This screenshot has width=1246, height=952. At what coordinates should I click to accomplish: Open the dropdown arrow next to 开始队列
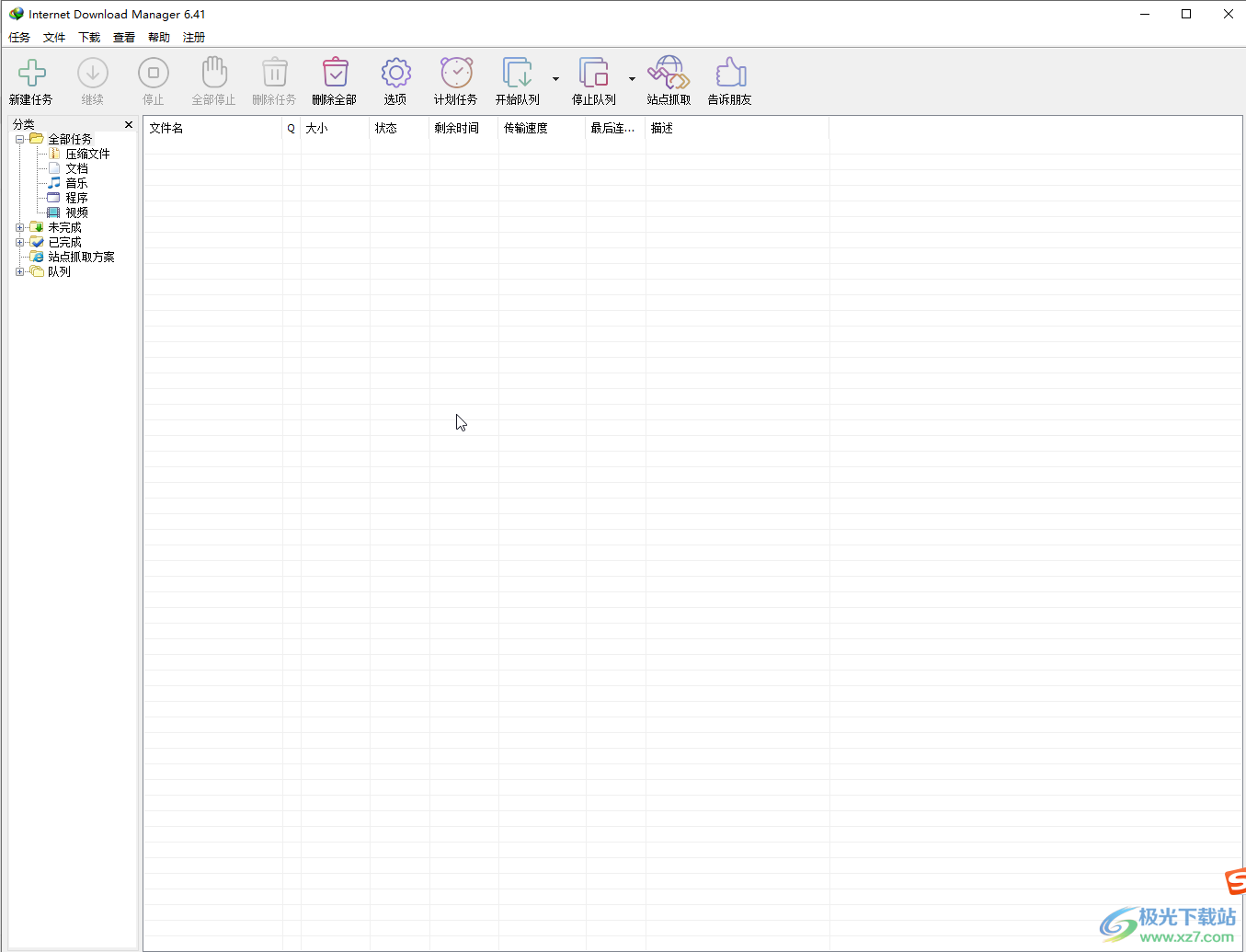555,79
